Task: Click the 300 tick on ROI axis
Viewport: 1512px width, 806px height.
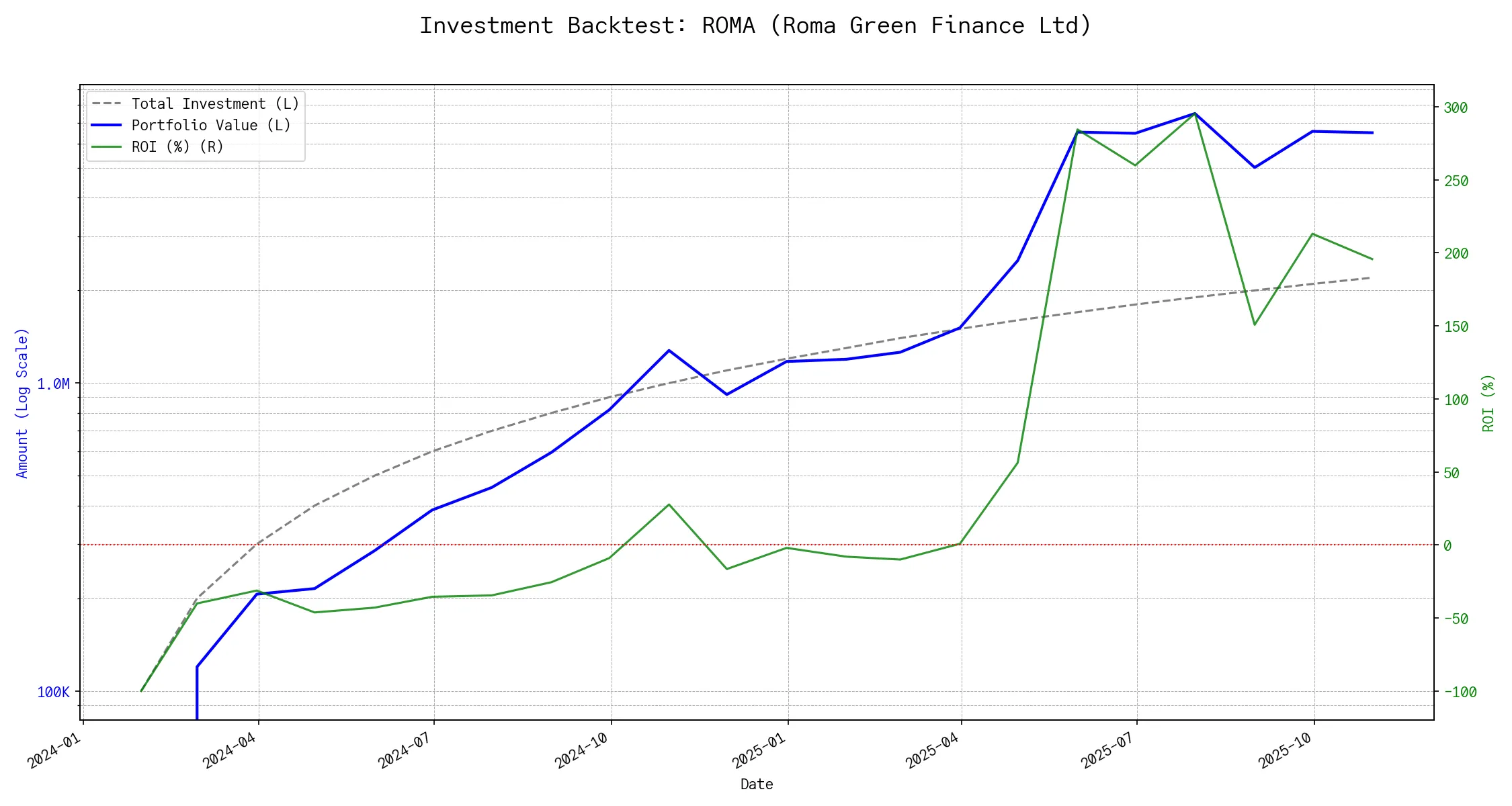Action: click(1455, 108)
